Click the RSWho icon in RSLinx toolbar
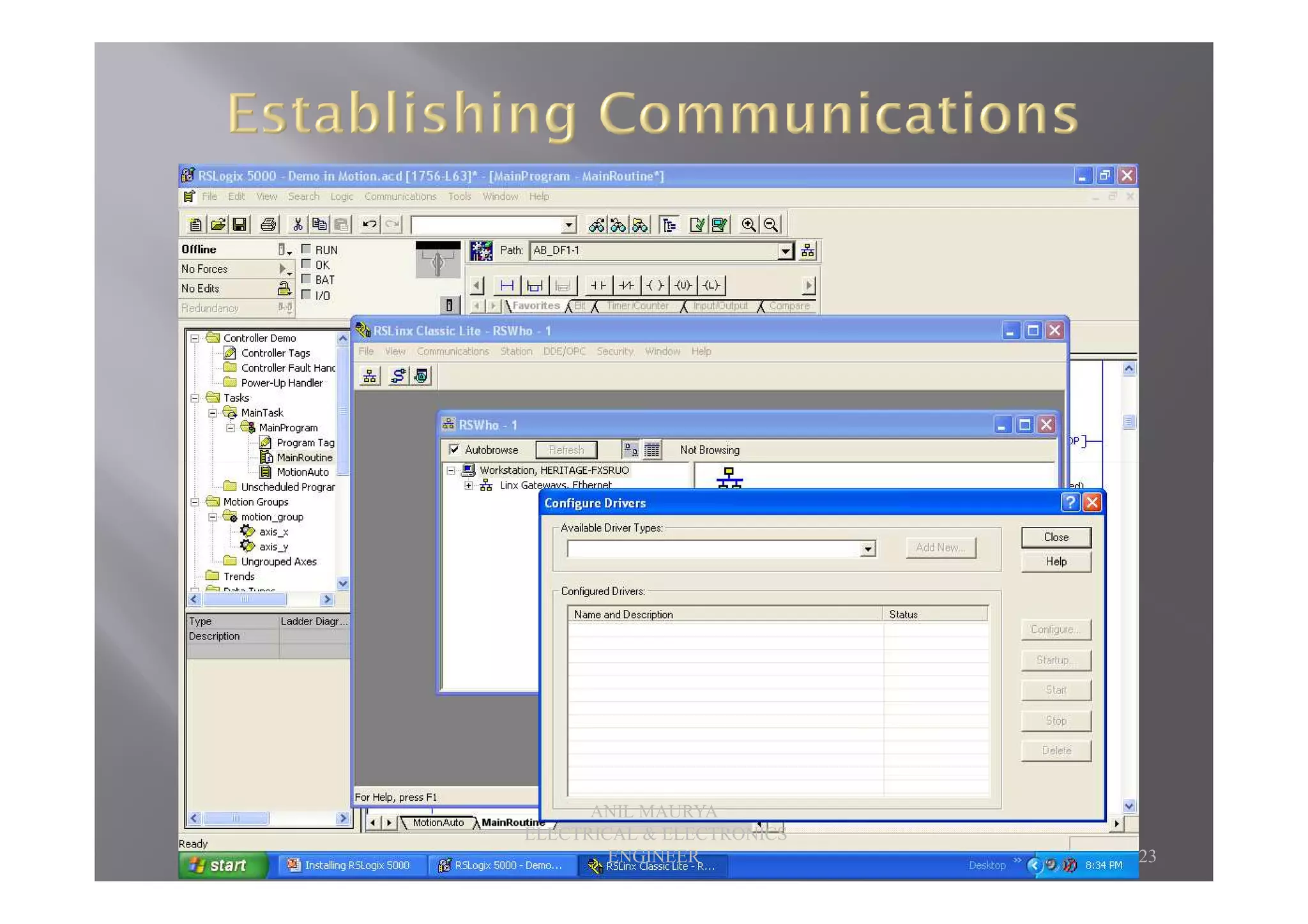1308x924 pixels. coord(370,376)
